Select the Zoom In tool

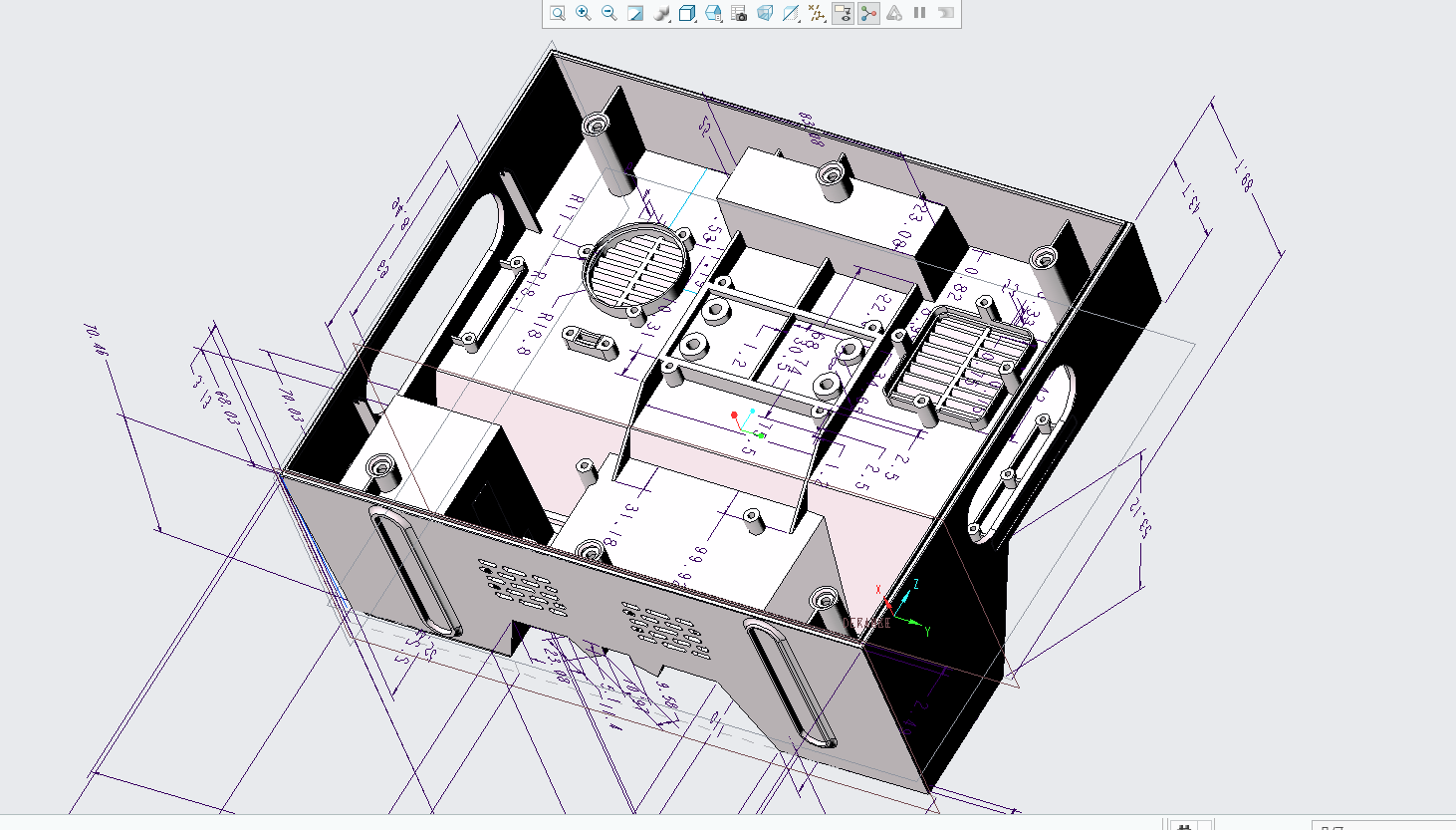point(584,13)
